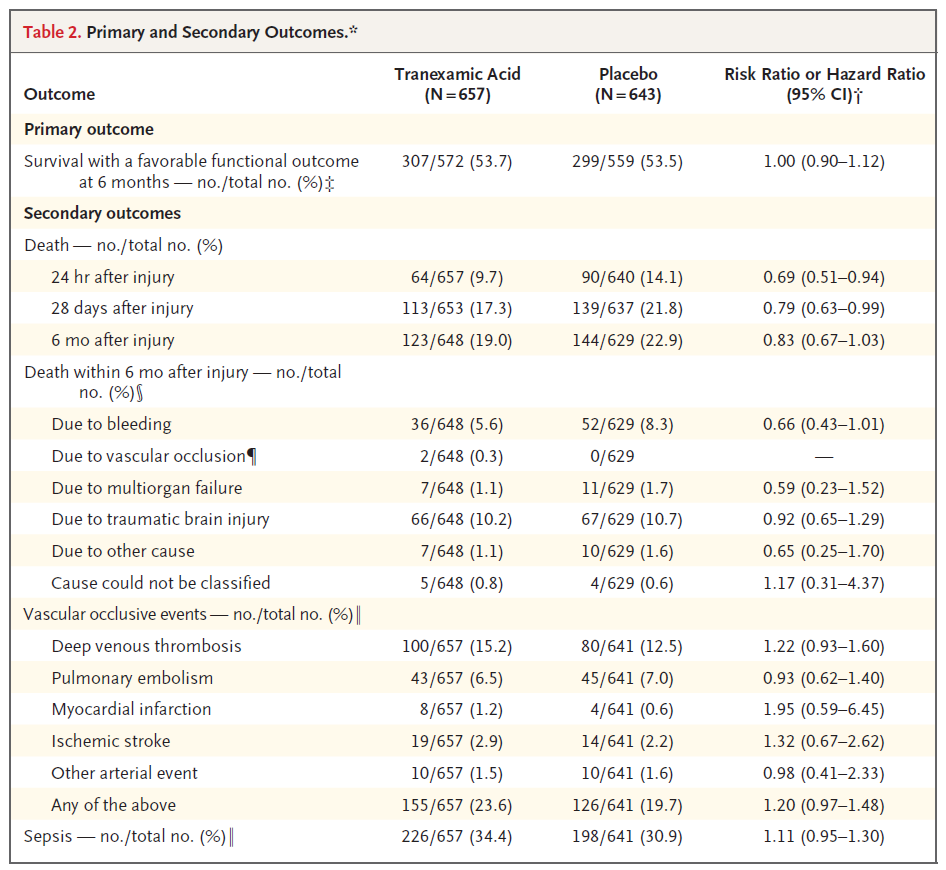Click the Due to traumatic brain injury label
The height and width of the screenshot is (870, 946).
160,519
